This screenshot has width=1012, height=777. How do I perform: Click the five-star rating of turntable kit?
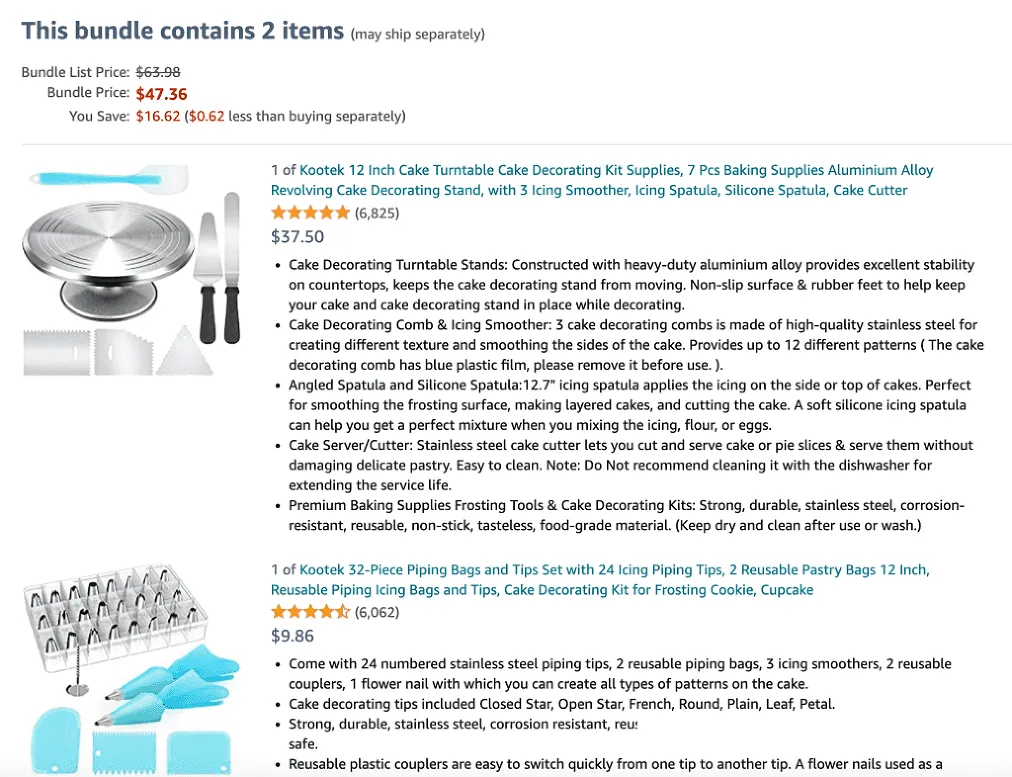click(310, 212)
